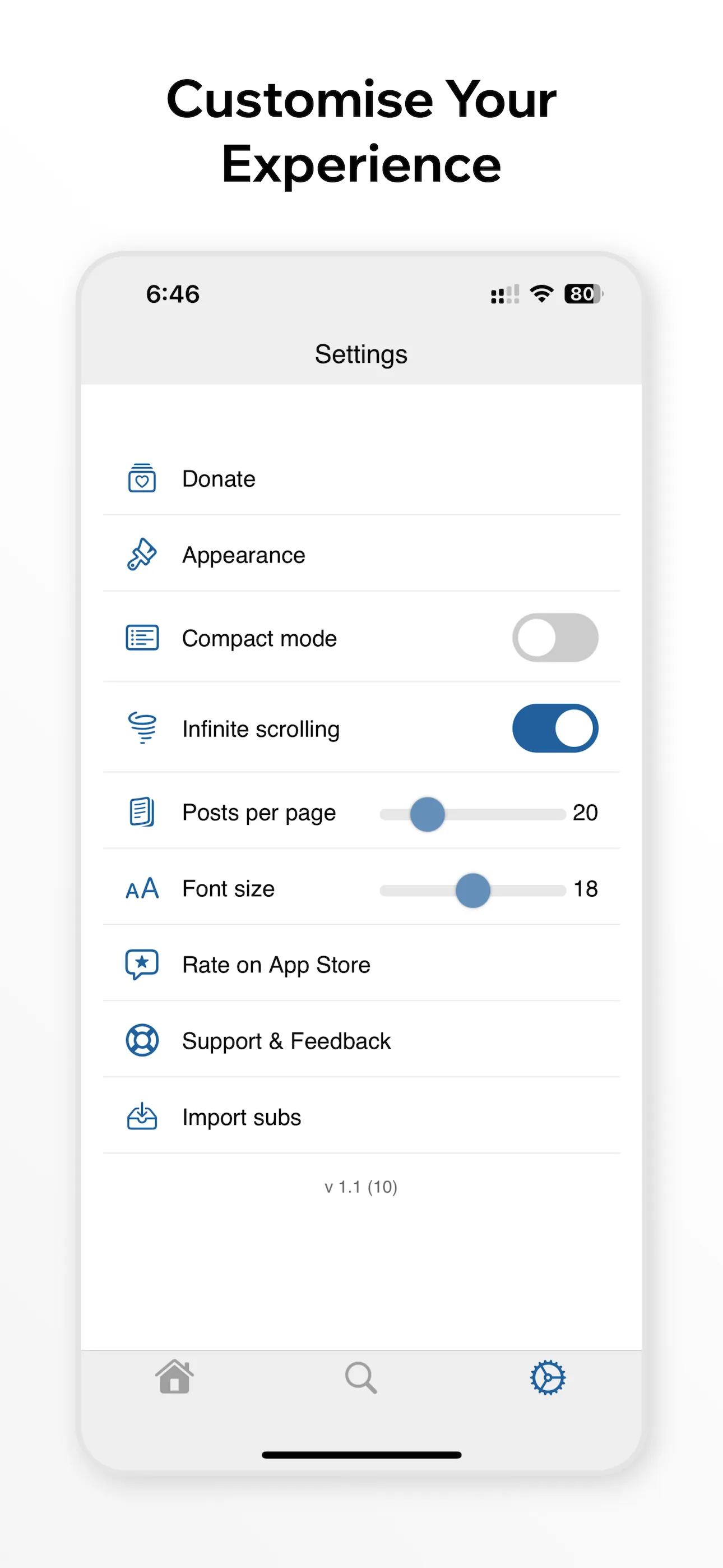Viewport: 723px width, 1568px height.
Task: Tap the Support lifebuoy icon
Action: (x=142, y=1040)
